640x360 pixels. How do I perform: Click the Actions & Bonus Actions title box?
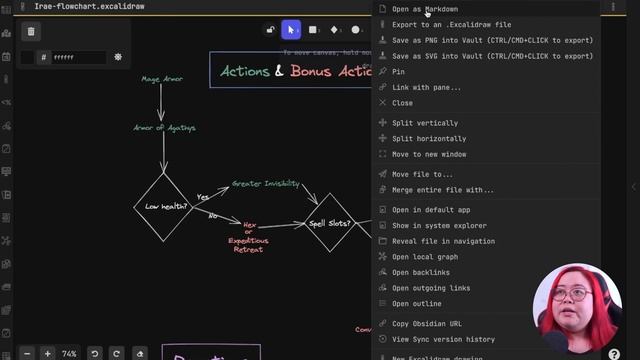[291, 70]
